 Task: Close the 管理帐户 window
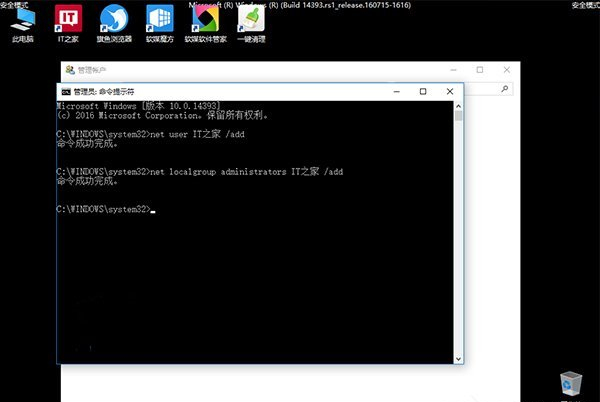(x=507, y=70)
